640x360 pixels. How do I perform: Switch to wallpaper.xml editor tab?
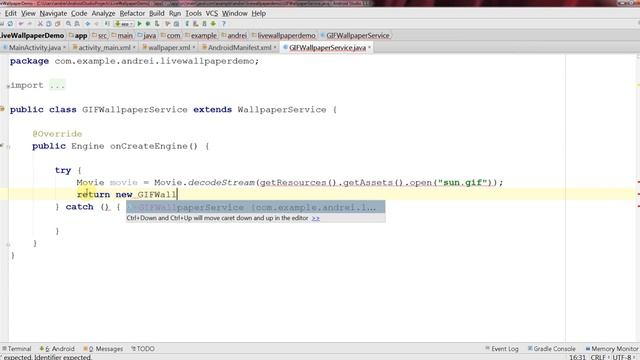(169, 48)
